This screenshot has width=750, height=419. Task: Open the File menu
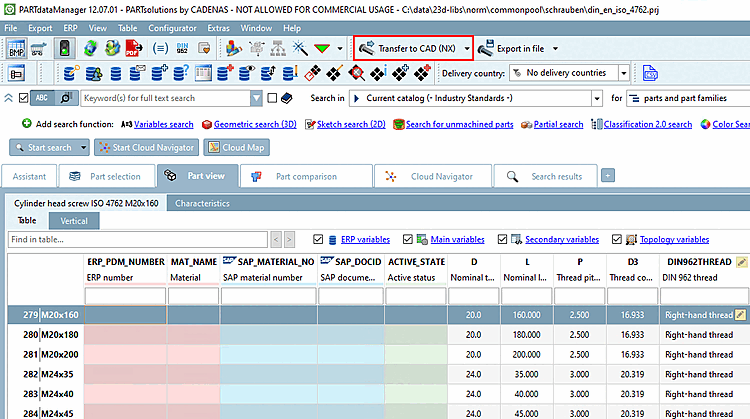click(x=11, y=28)
